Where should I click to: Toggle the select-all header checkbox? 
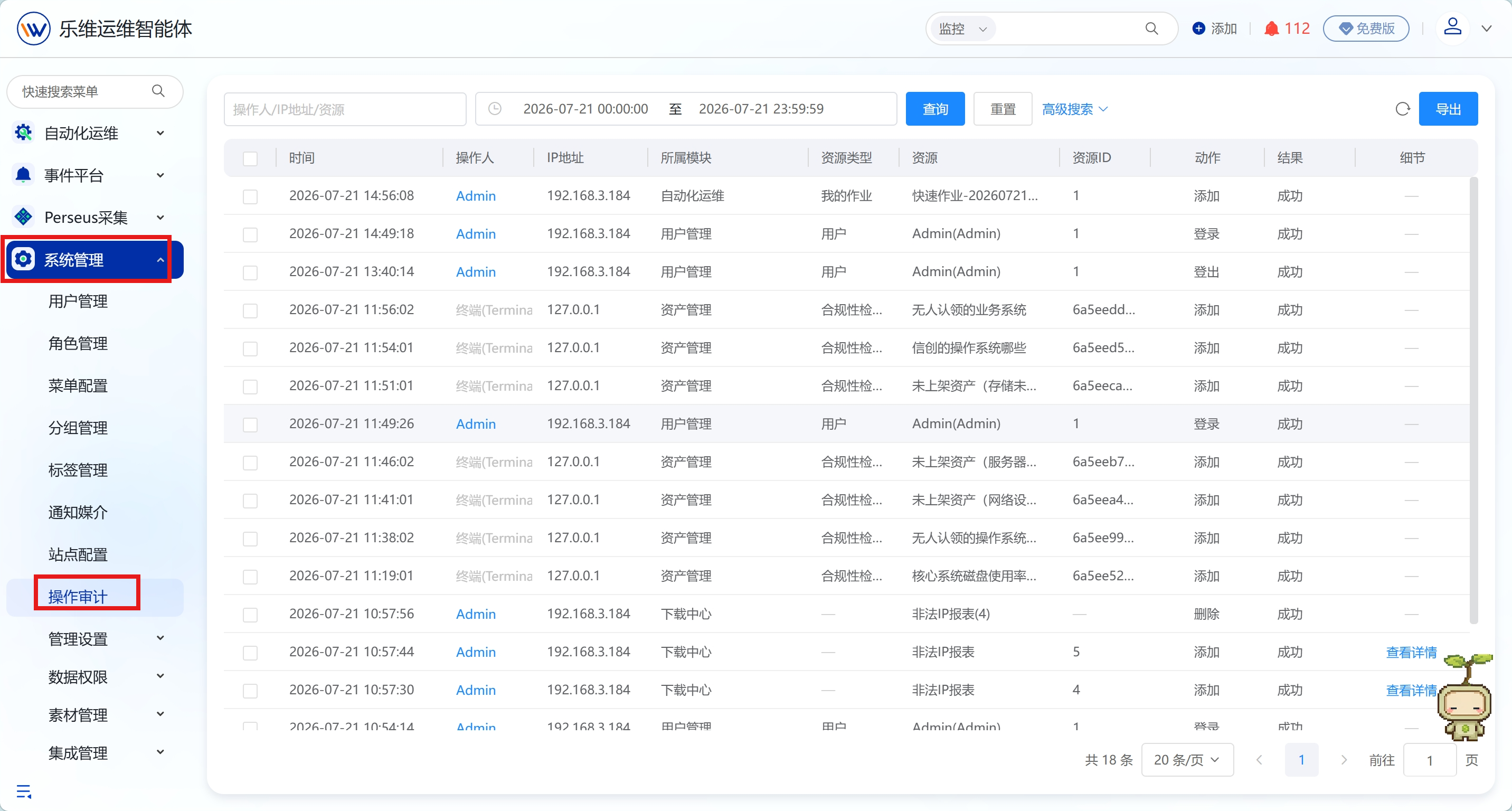click(x=250, y=158)
